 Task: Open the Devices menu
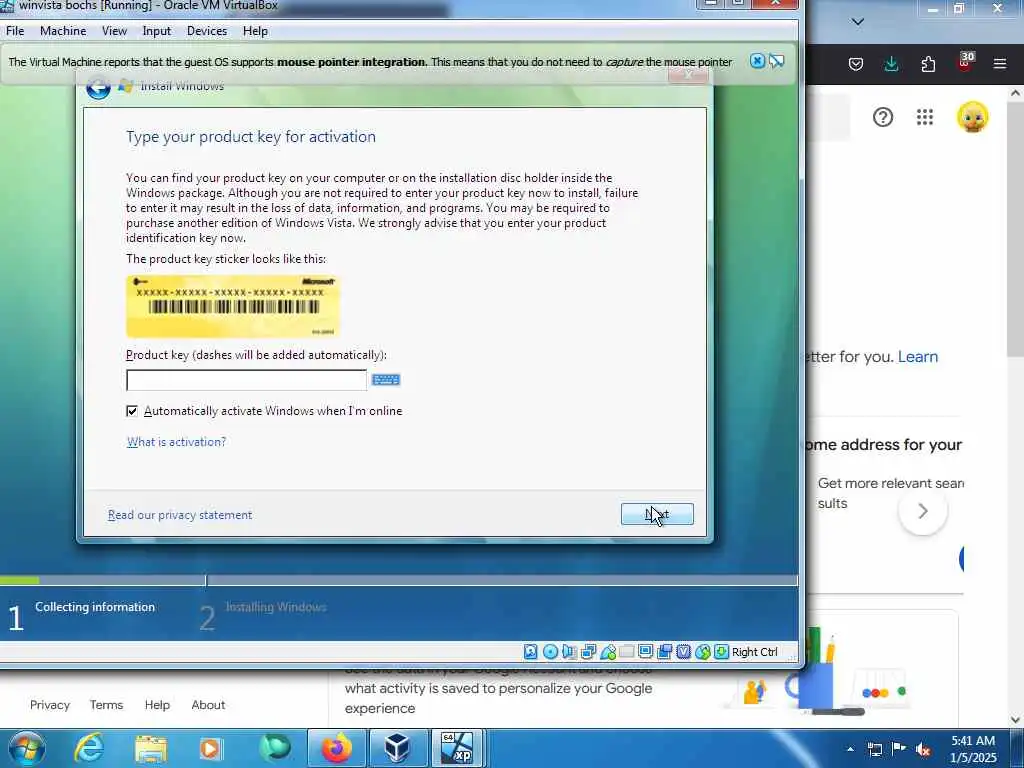tap(207, 31)
